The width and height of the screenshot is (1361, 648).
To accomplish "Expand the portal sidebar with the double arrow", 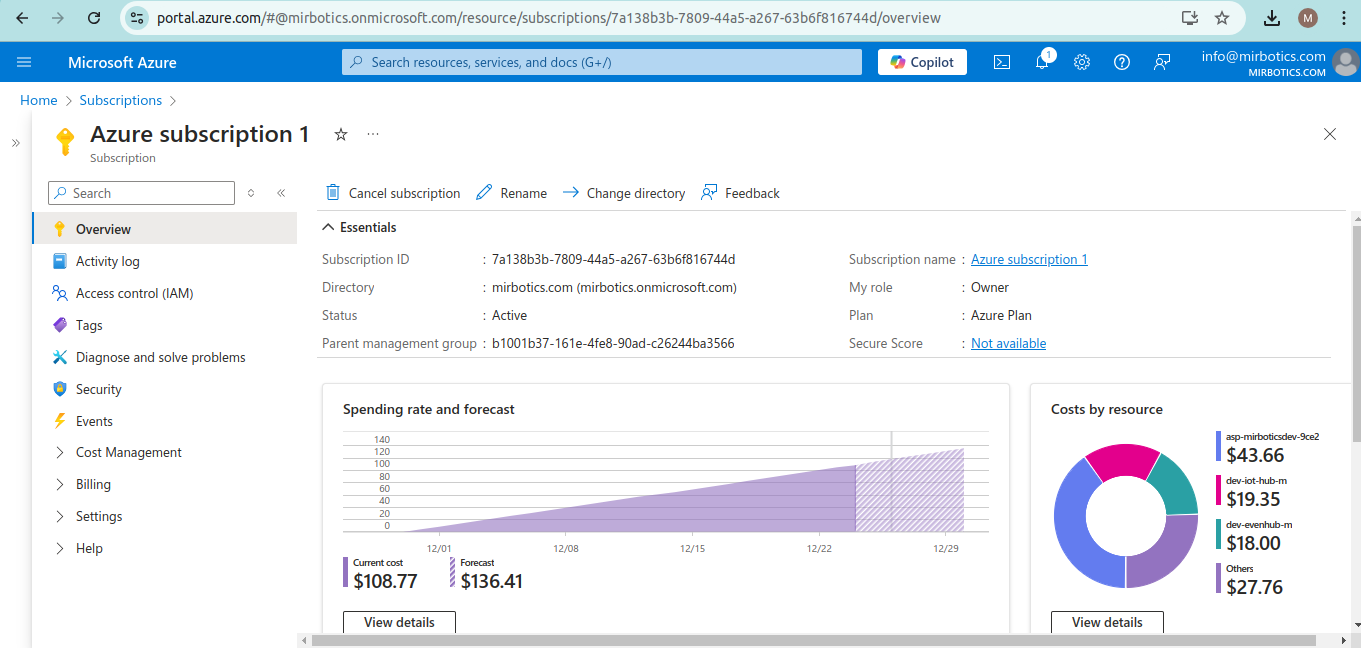I will coord(15,143).
